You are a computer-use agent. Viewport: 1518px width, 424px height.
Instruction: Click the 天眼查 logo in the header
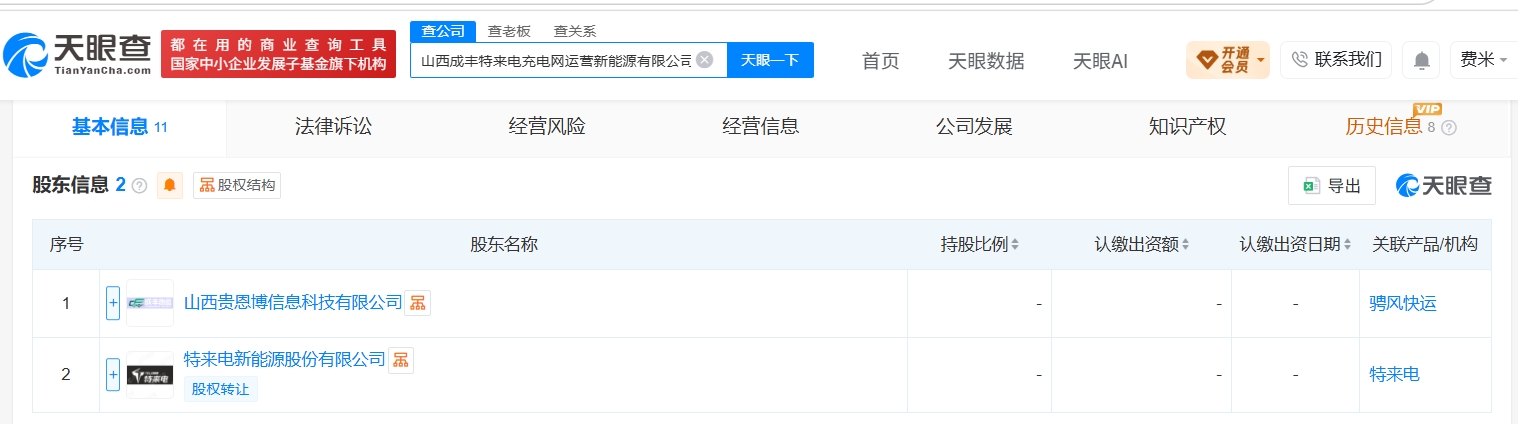coord(77,54)
